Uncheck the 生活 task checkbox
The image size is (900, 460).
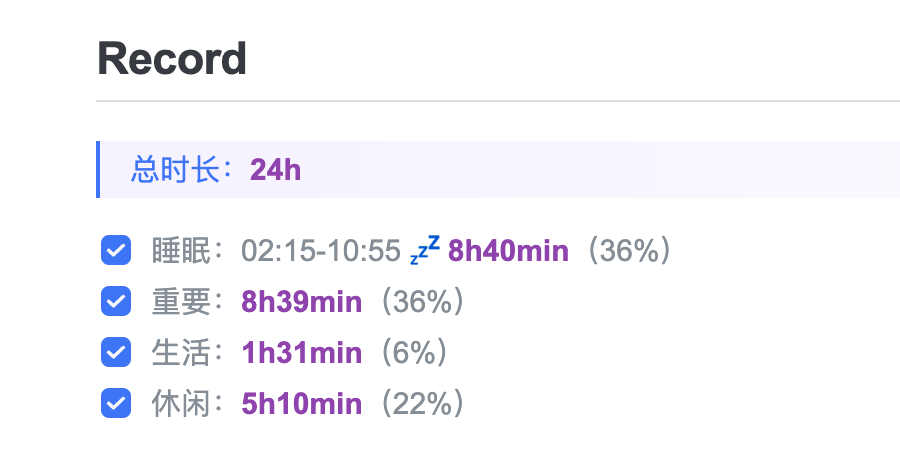click(116, 352)
